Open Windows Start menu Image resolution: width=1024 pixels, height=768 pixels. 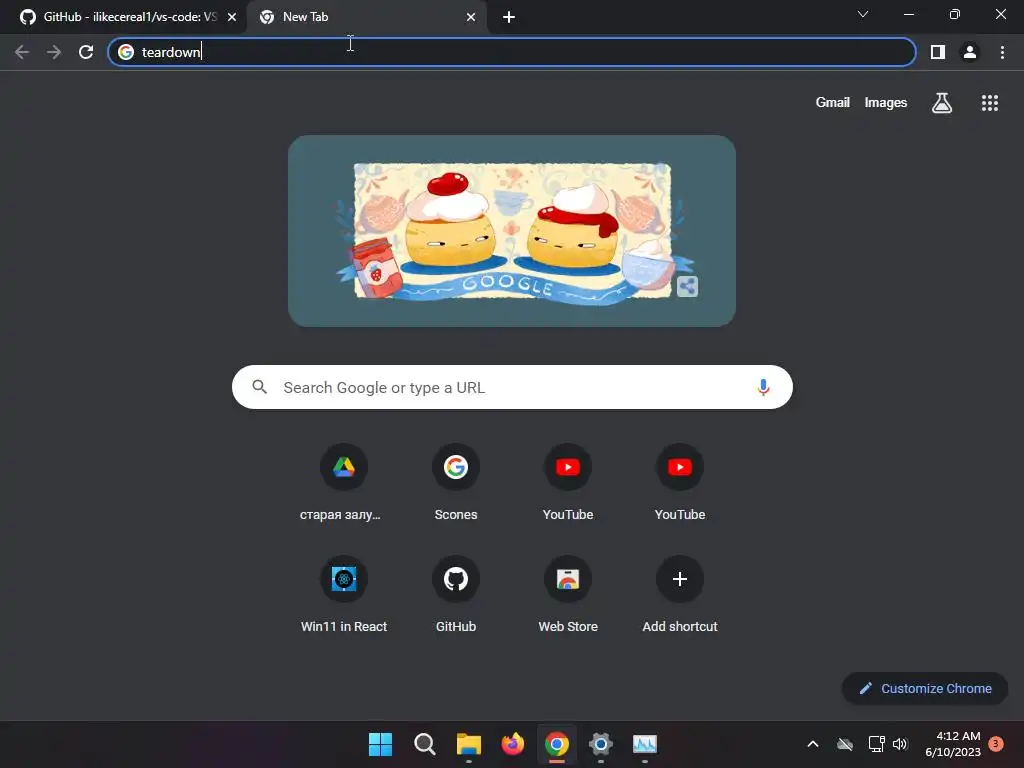pos(380,744)
